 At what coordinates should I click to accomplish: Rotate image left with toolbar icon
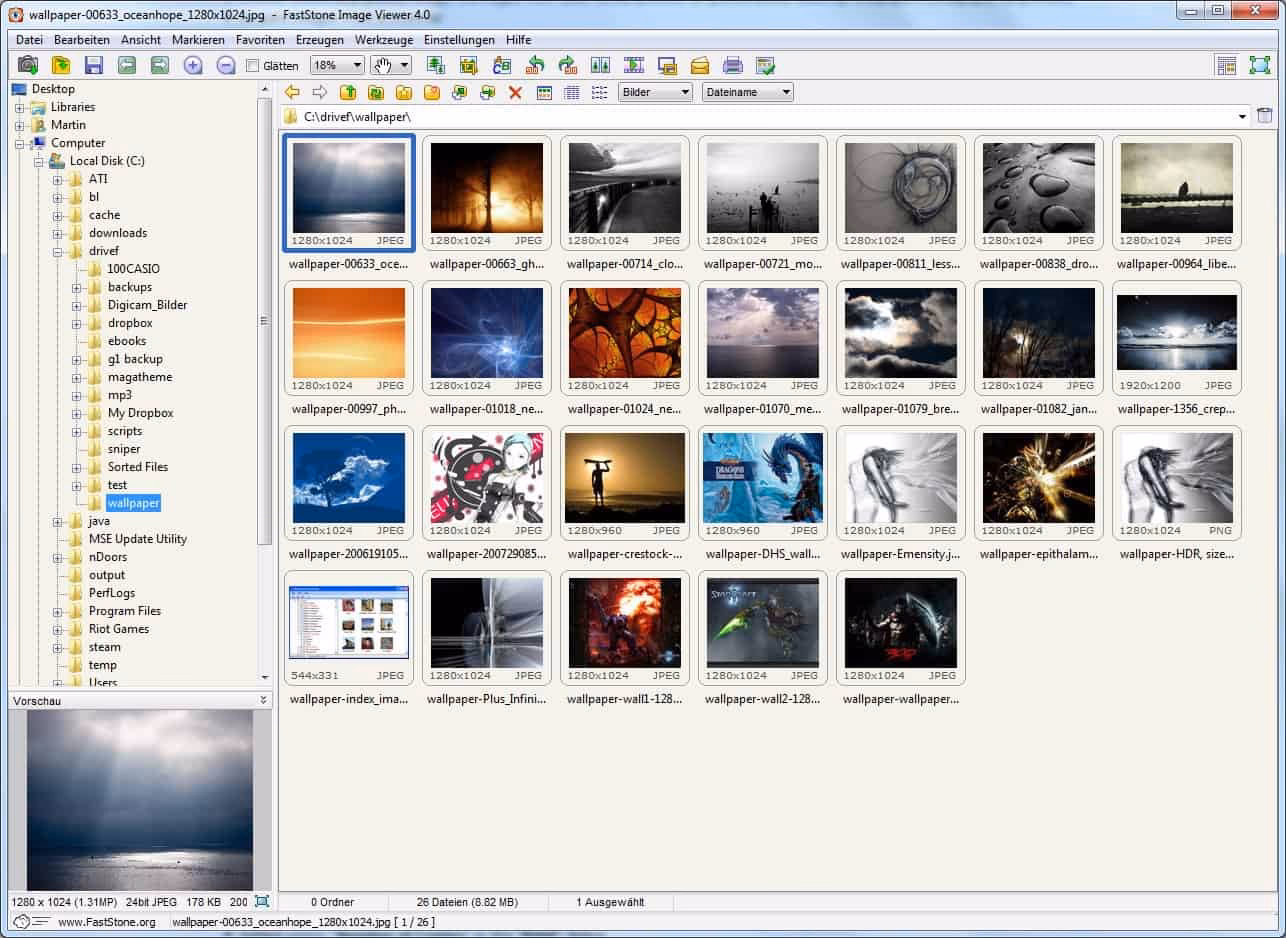[535, 65]
